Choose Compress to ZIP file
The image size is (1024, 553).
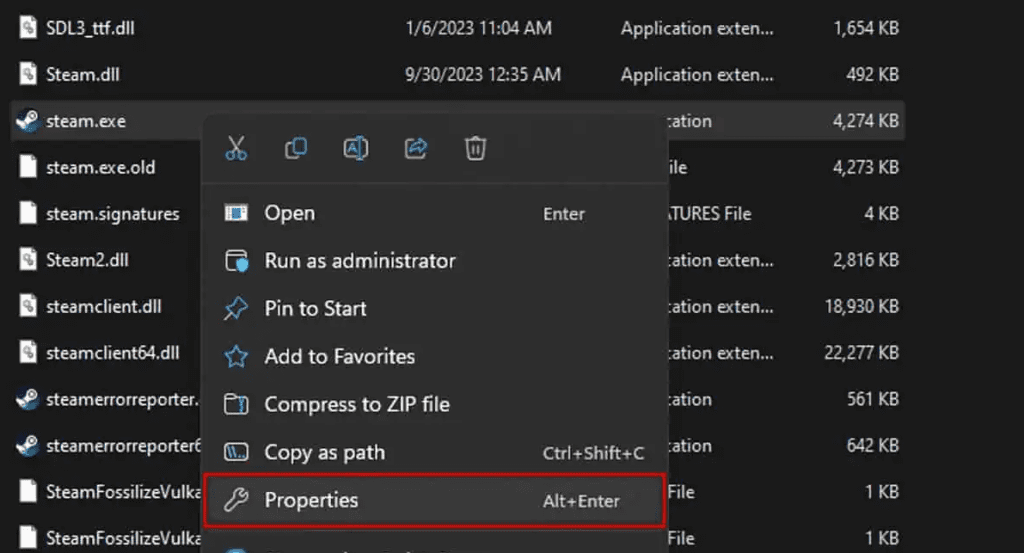[356, 405]
